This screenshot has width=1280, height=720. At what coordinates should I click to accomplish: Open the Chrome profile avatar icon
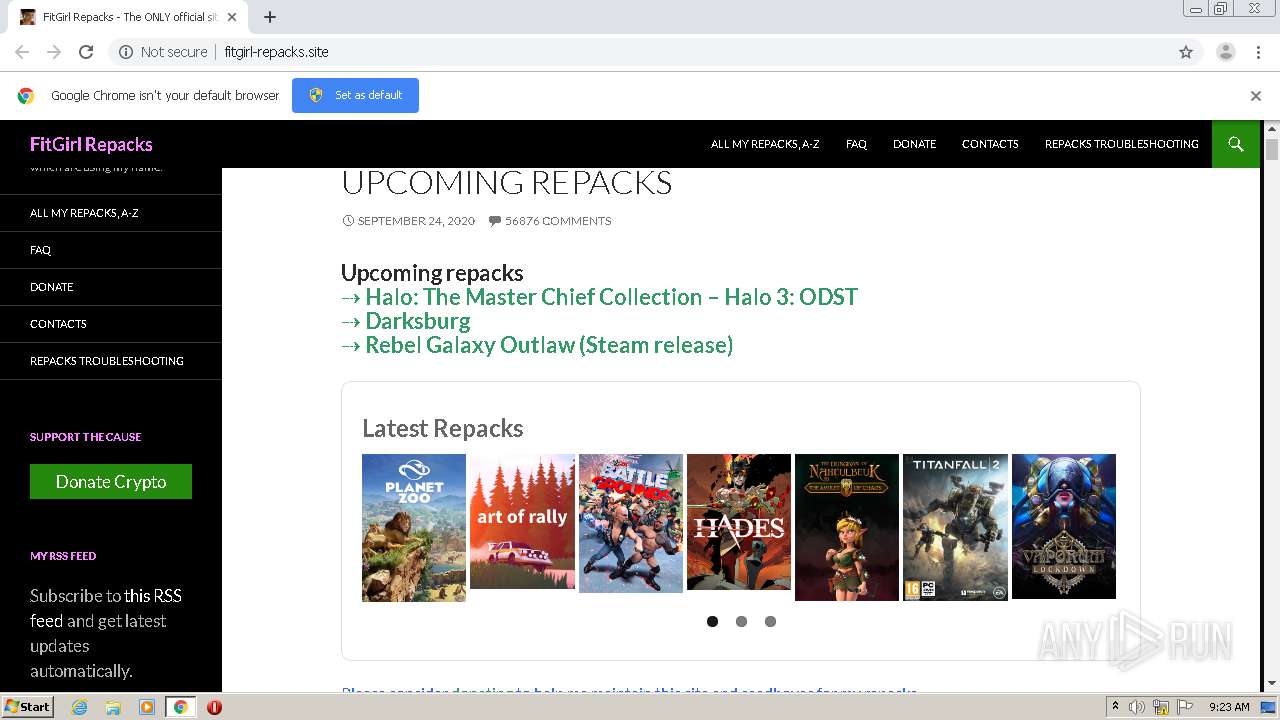[x=1225, y=52]
